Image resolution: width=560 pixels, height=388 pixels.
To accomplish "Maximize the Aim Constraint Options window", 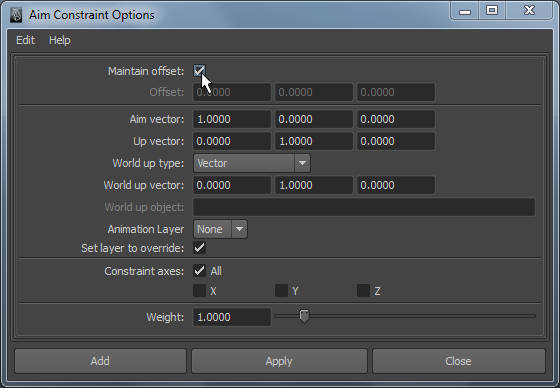I will tap(492, 10).
